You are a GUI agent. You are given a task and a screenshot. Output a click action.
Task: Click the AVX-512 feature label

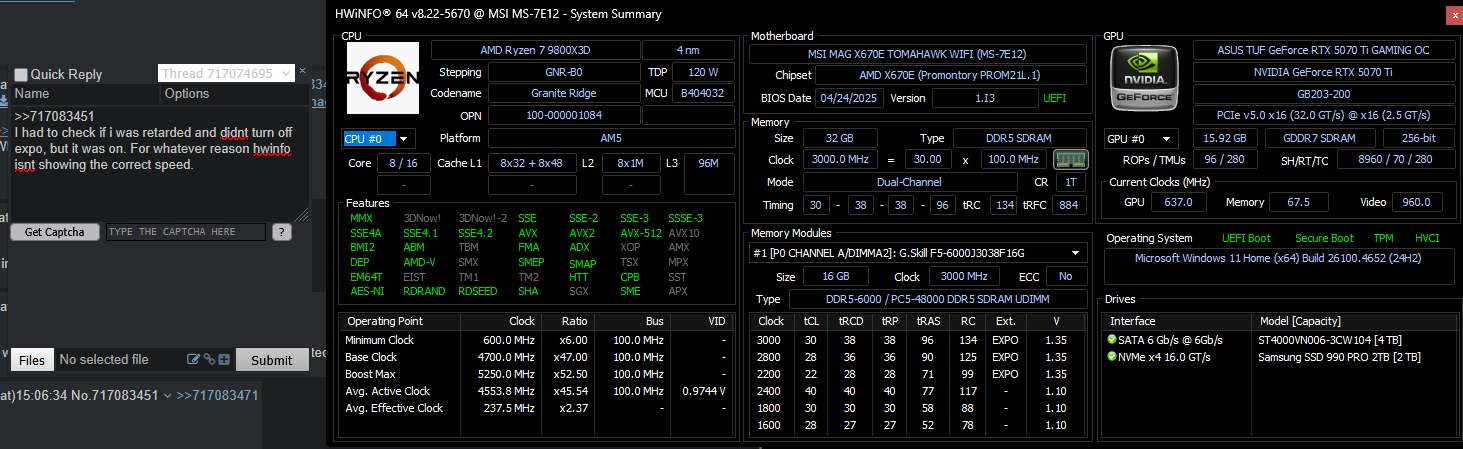pyautogui.click(x=642, y=233)
